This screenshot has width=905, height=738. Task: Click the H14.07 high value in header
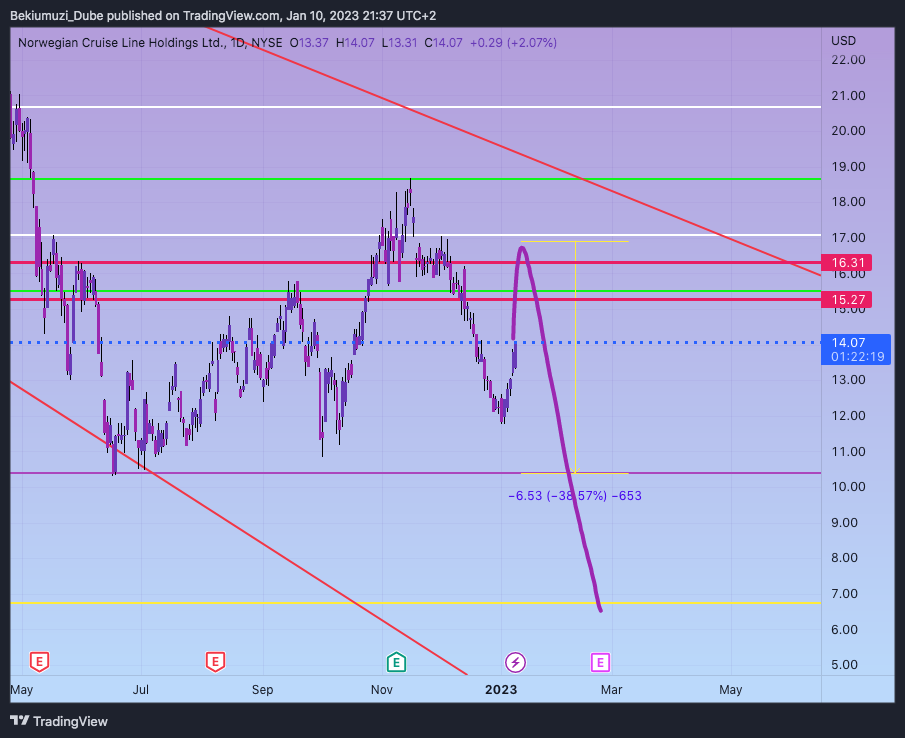pos(355,43)
